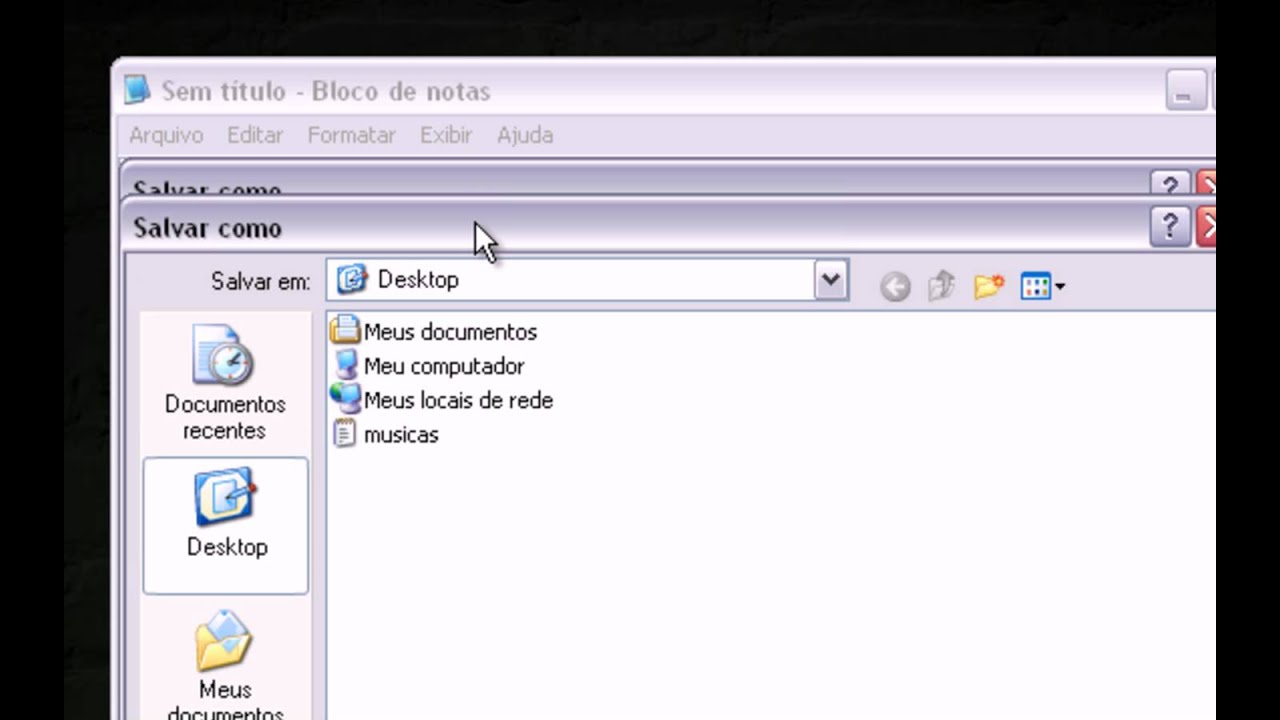
Task: Click the Notepad icon in title bar
Action: point(137,91)
